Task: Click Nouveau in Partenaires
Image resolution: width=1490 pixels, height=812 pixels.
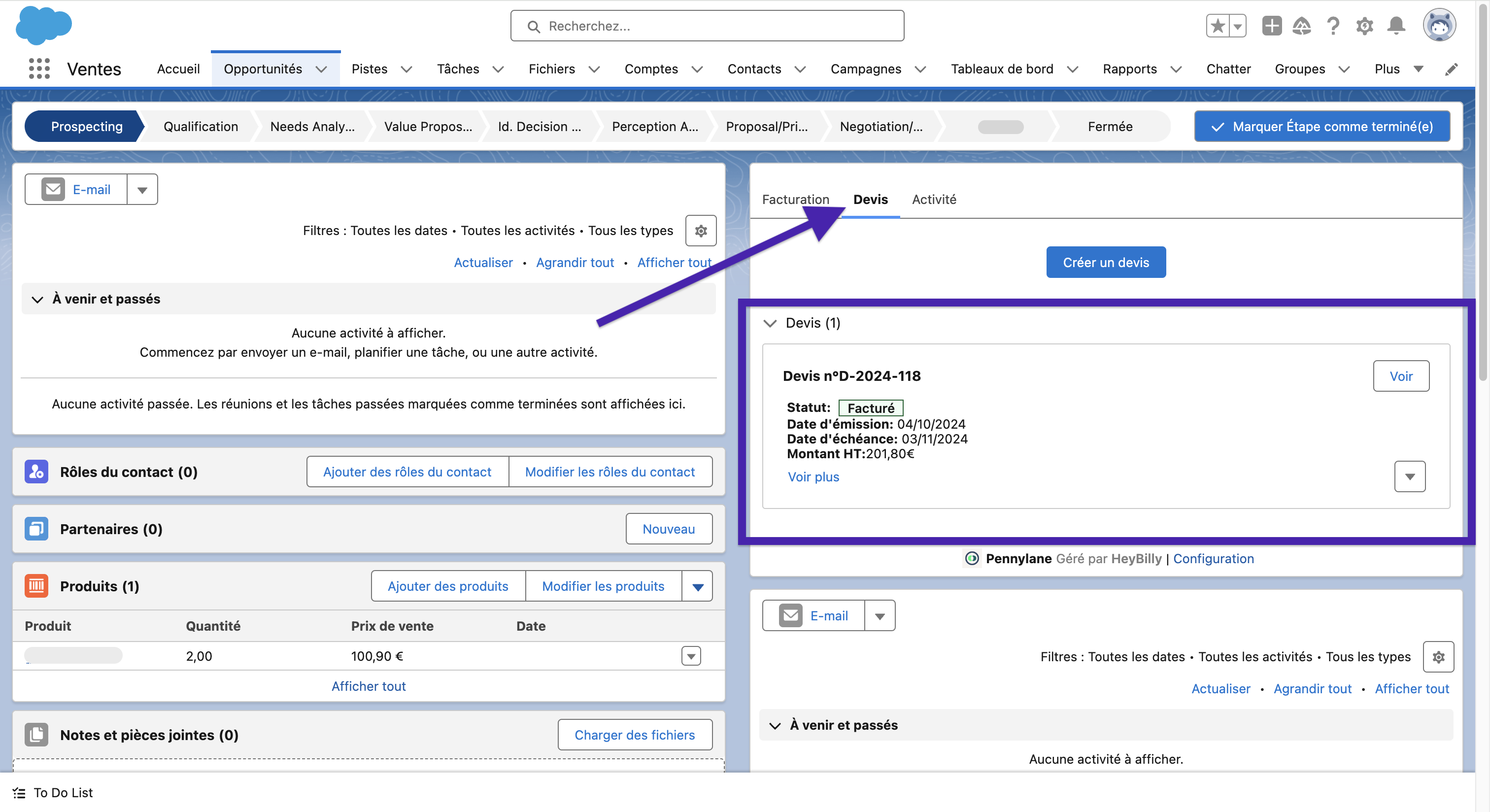Action: [x=669, y=529]
